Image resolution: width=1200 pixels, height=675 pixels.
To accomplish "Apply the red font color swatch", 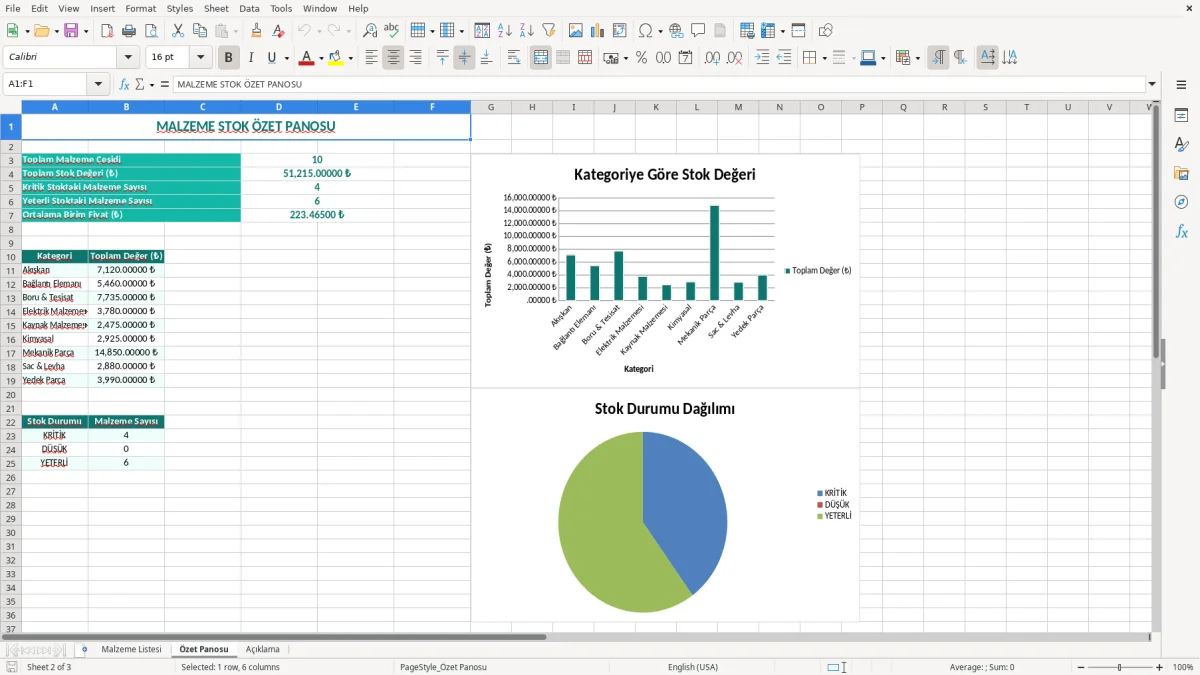I will [x=306, y=58].
